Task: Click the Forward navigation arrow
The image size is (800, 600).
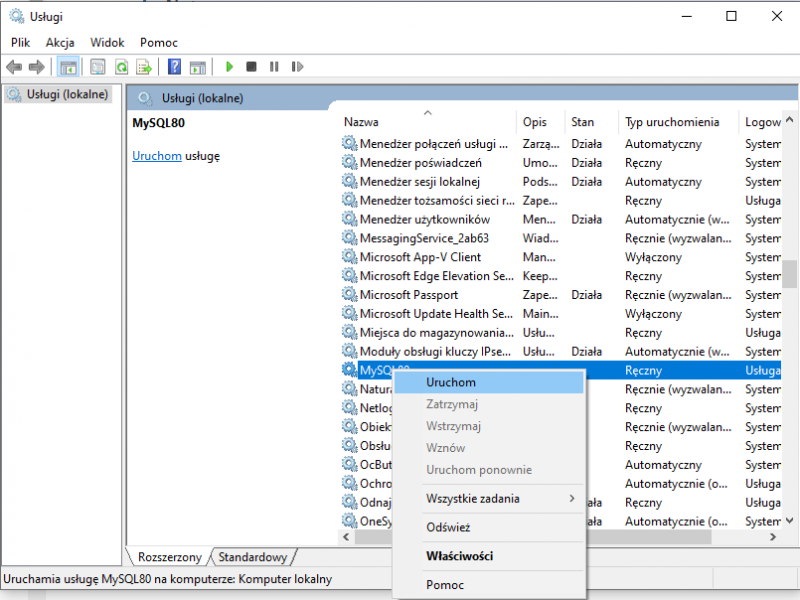Action: point(38,67)
